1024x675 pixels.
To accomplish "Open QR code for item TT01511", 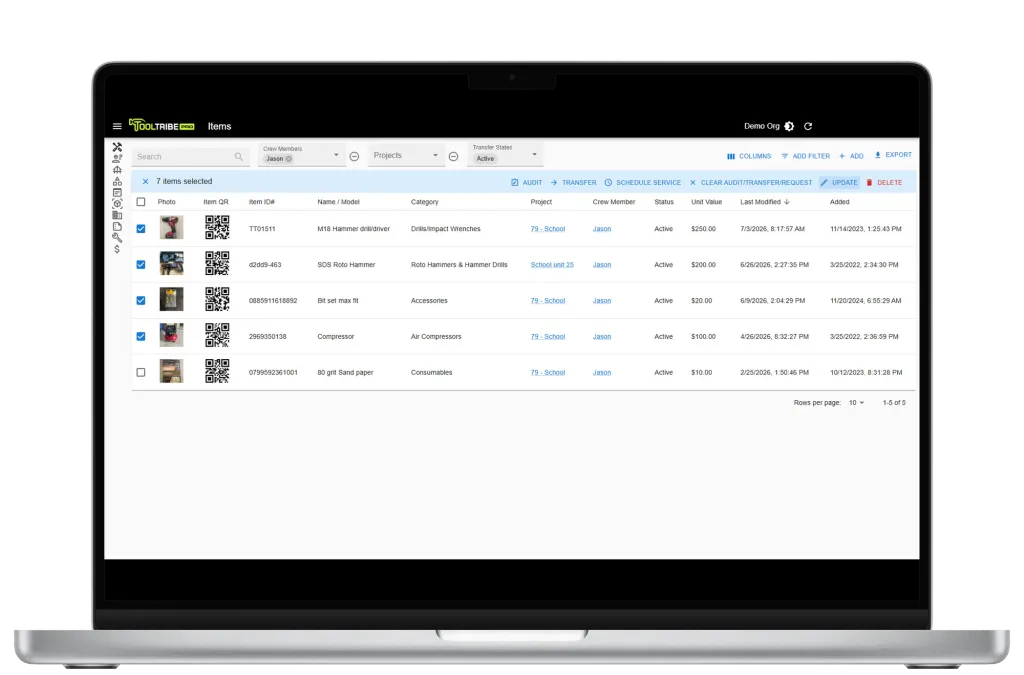I will pyautogui.click(x=217, y=228).
